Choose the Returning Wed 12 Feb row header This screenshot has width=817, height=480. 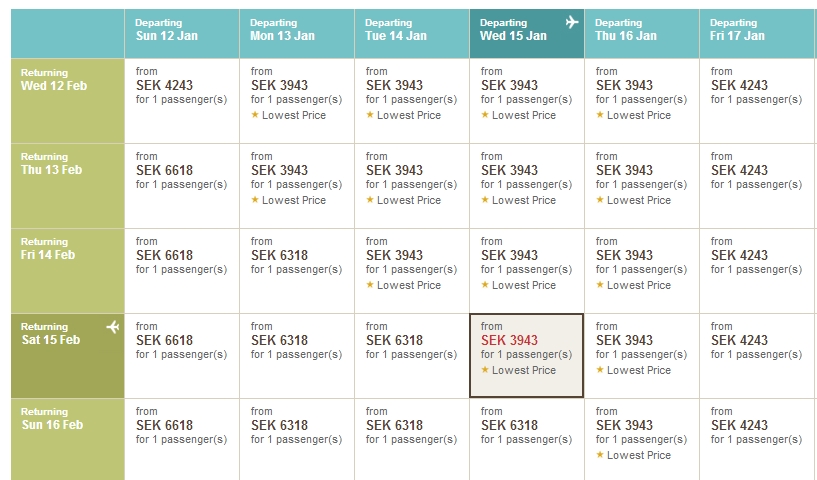coord(68,101)
